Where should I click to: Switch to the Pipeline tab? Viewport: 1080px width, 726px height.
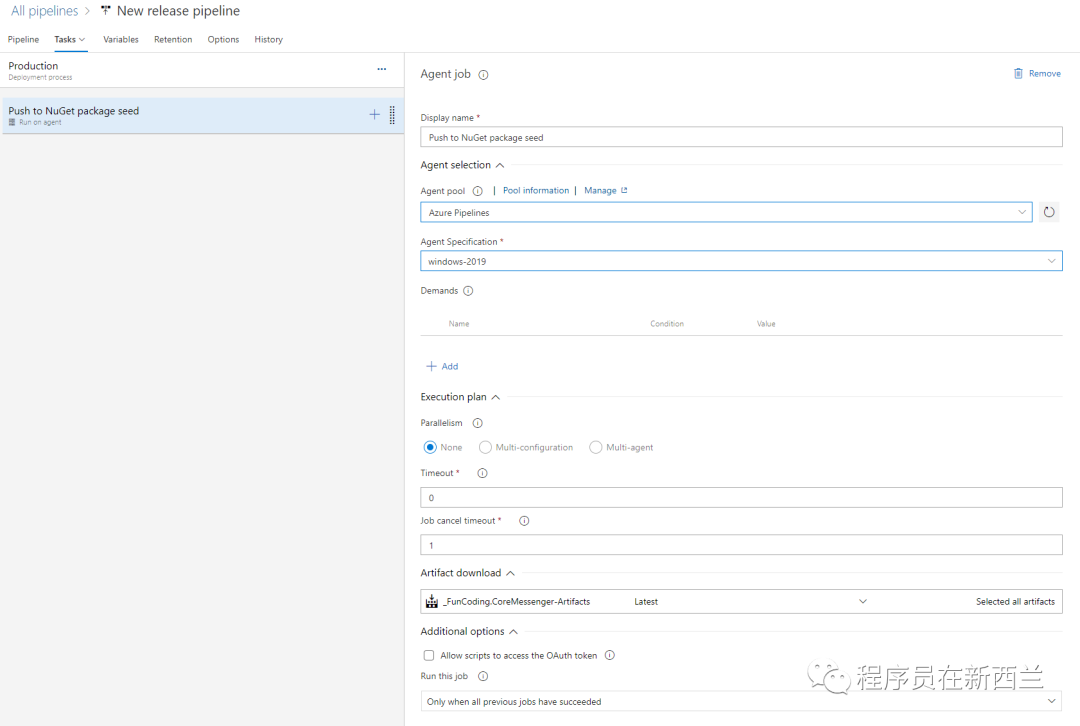[23, 39]
